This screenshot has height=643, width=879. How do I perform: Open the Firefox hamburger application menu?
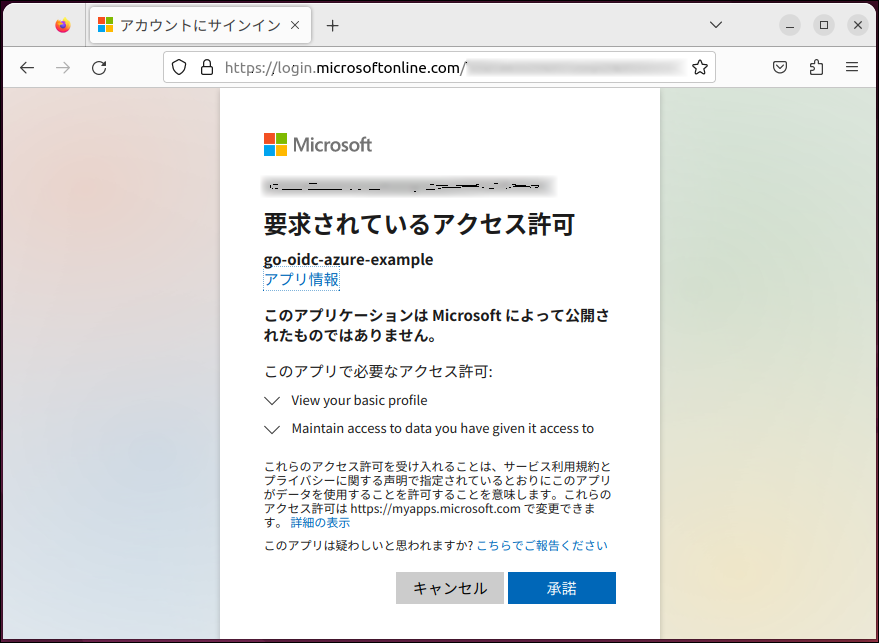coord(852,67)
